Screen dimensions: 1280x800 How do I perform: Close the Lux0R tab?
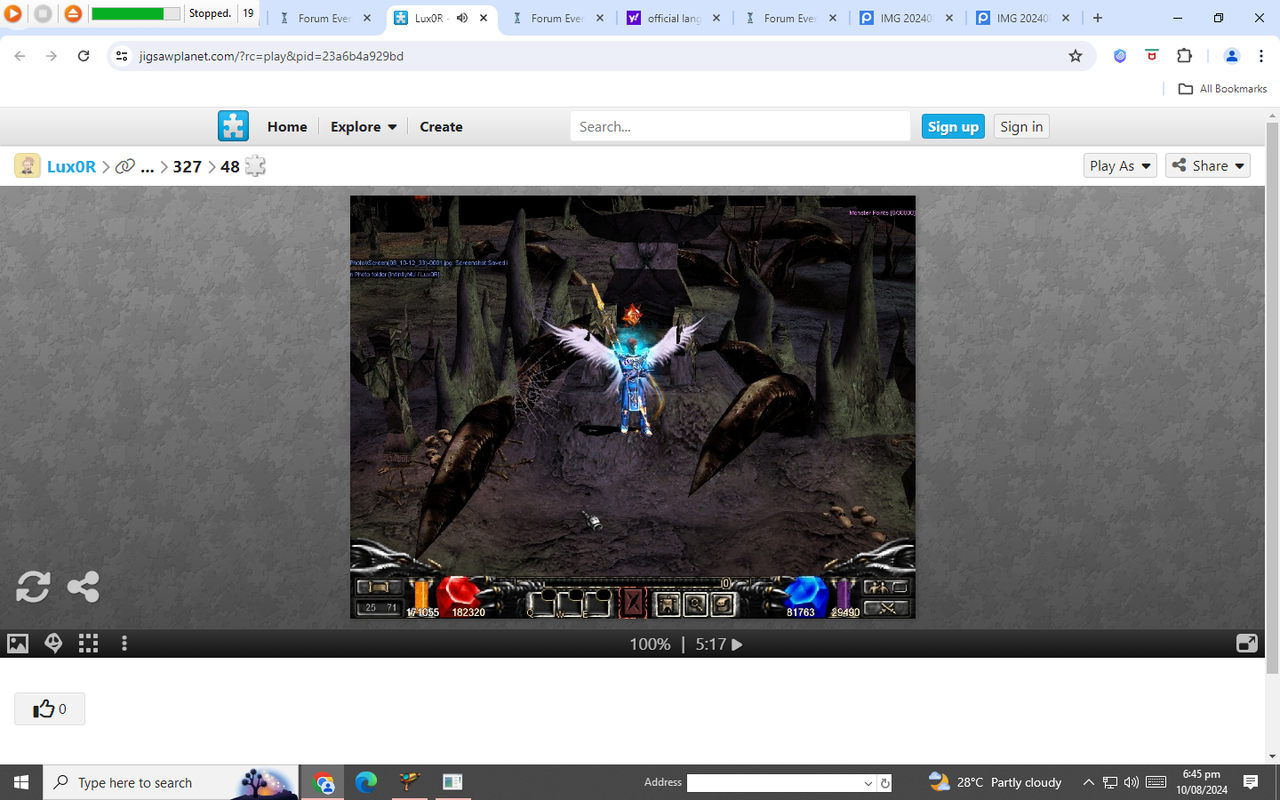(x=484, y=18)
